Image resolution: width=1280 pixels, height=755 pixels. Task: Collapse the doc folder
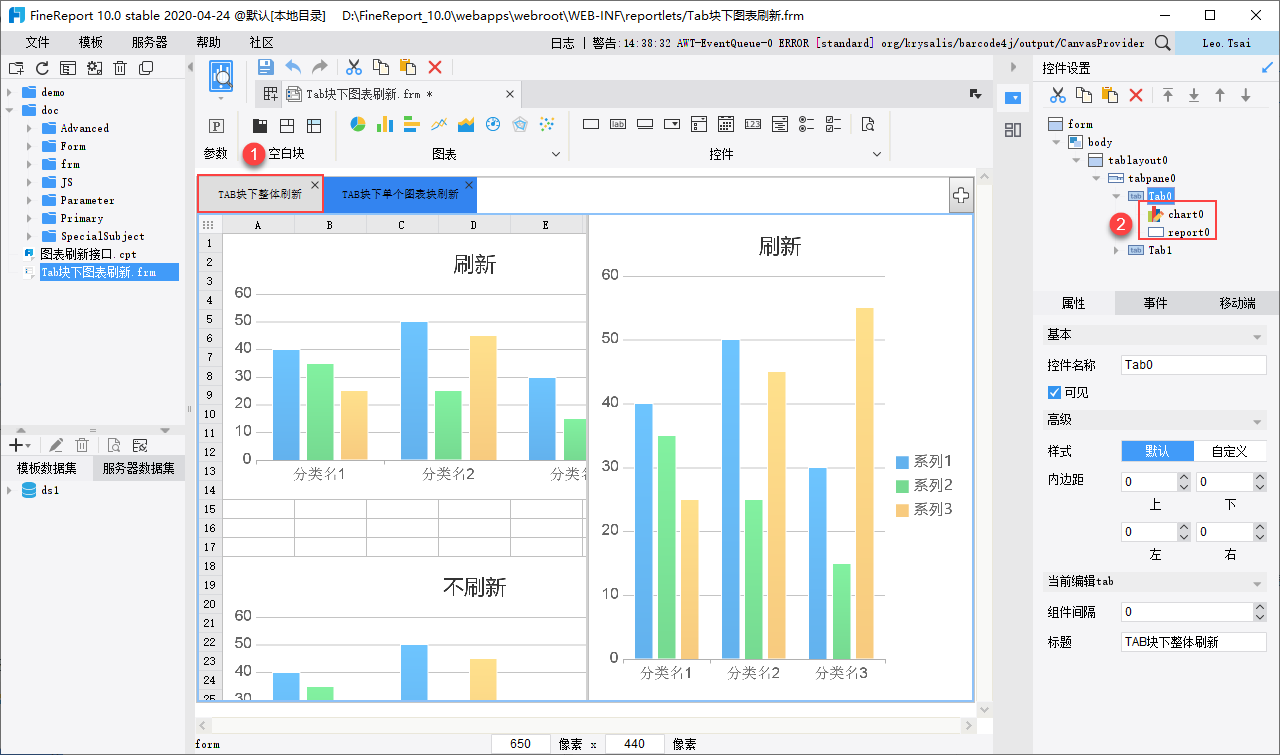tap(10, 110)
